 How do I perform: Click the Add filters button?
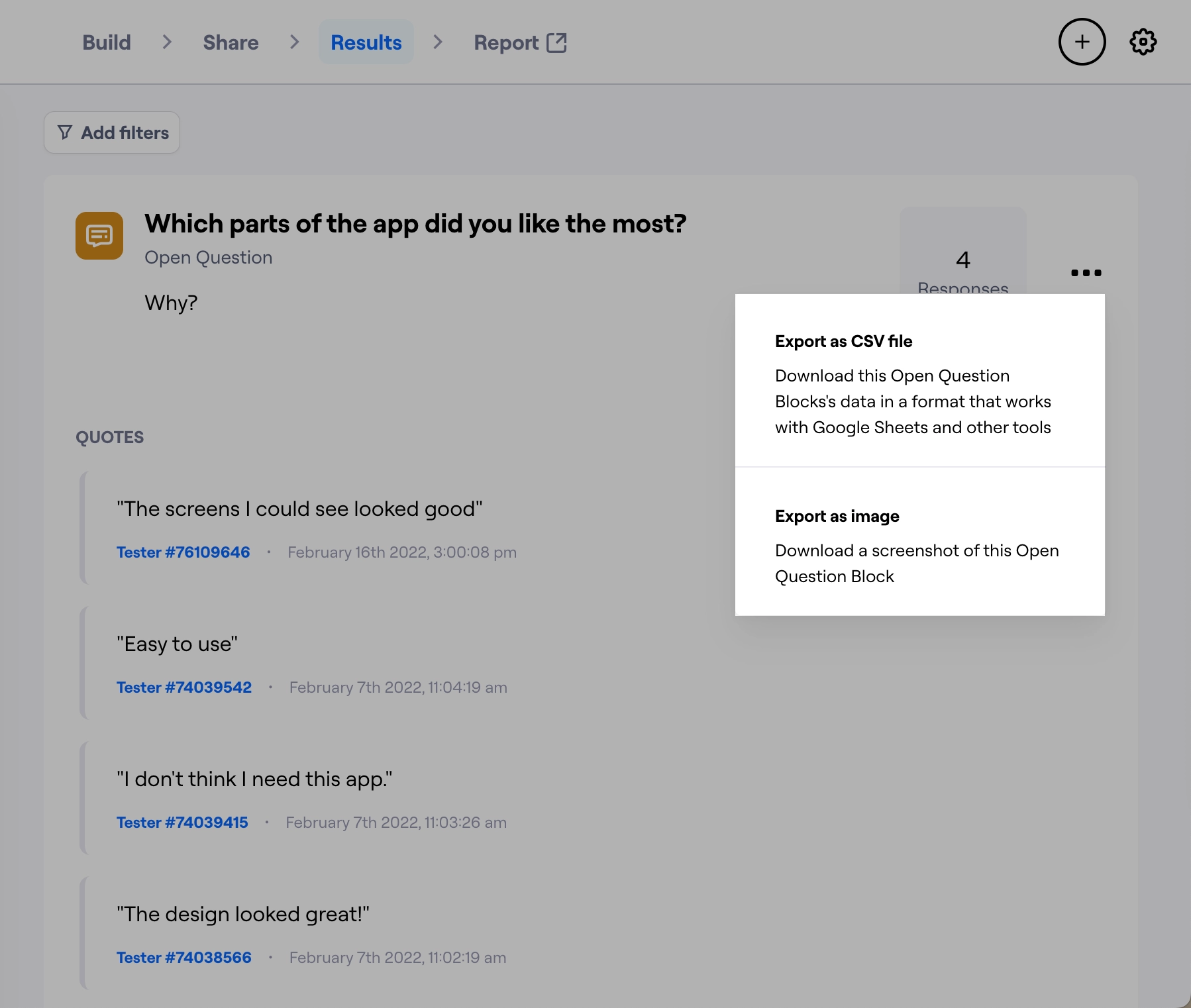(112, 132)
